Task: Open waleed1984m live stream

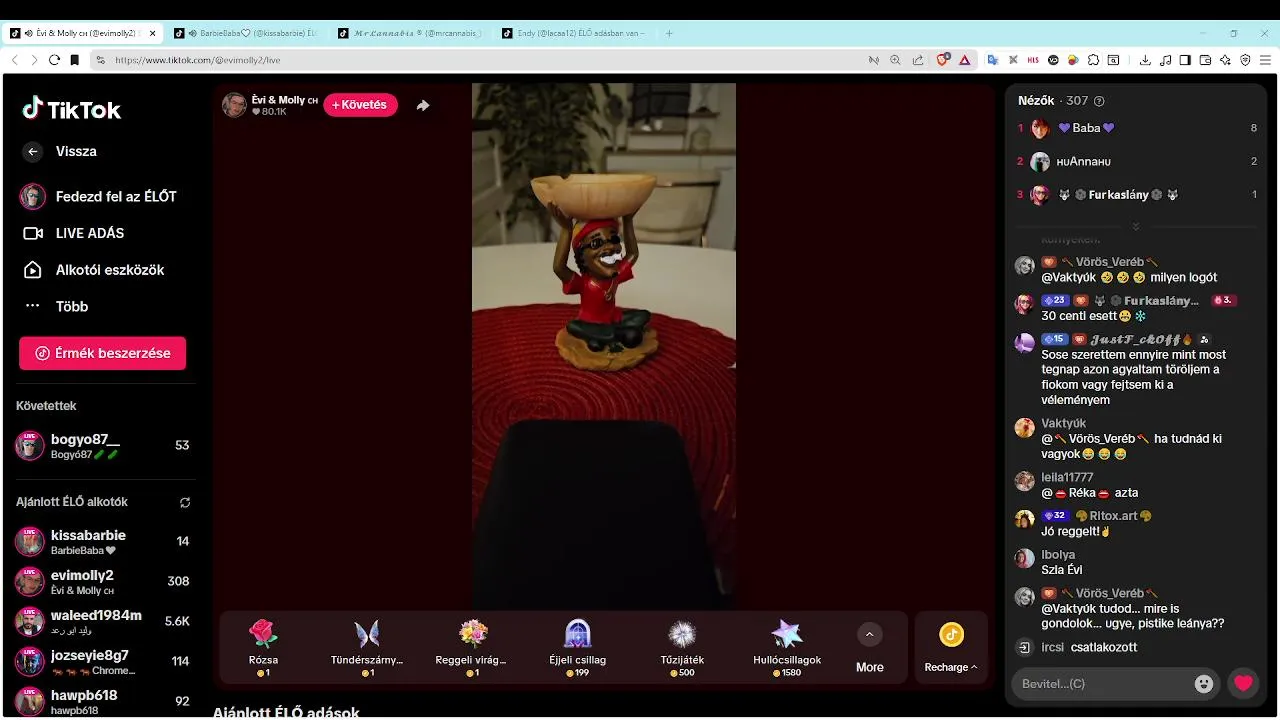Action: (103, 621)
